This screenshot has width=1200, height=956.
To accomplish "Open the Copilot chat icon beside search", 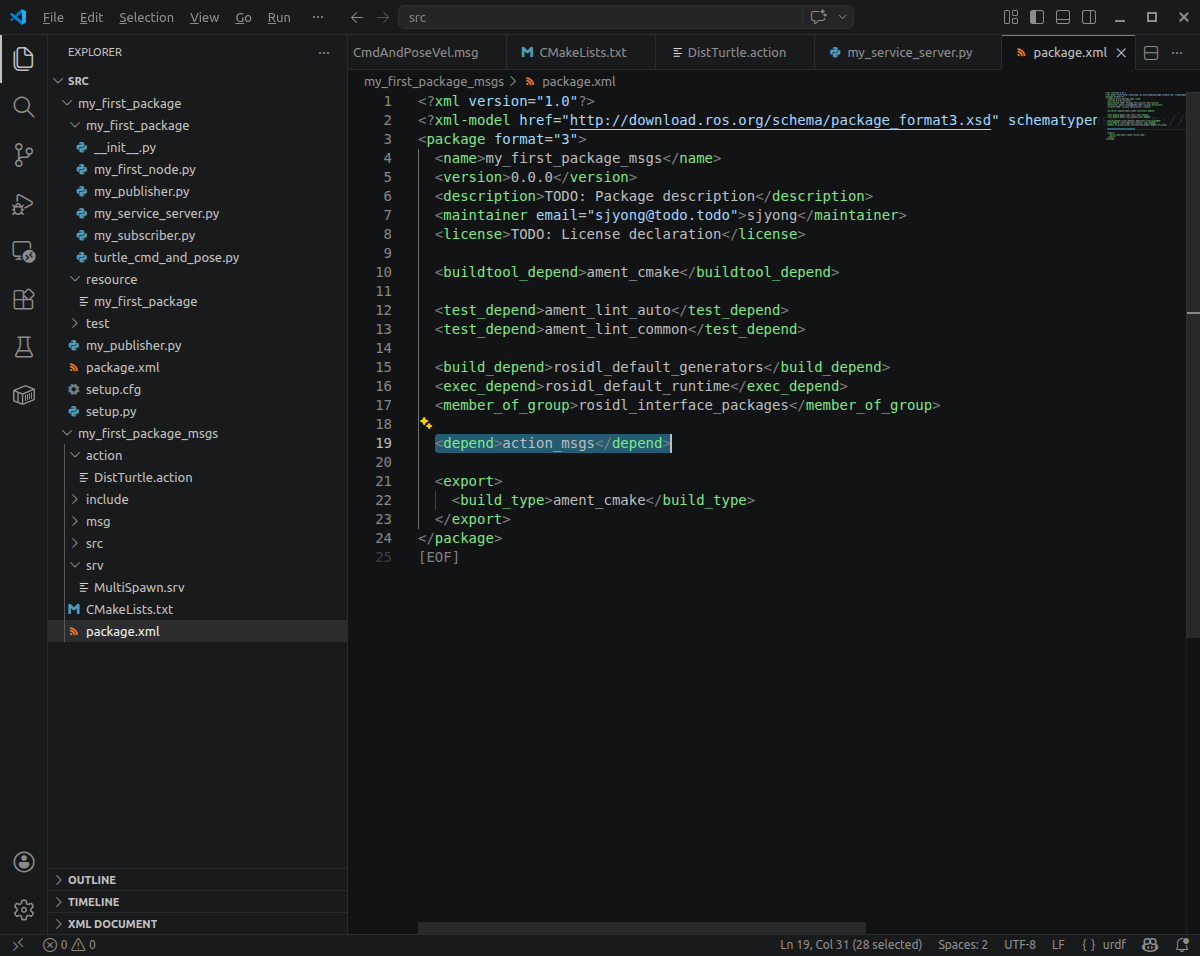I will (817, 17).
